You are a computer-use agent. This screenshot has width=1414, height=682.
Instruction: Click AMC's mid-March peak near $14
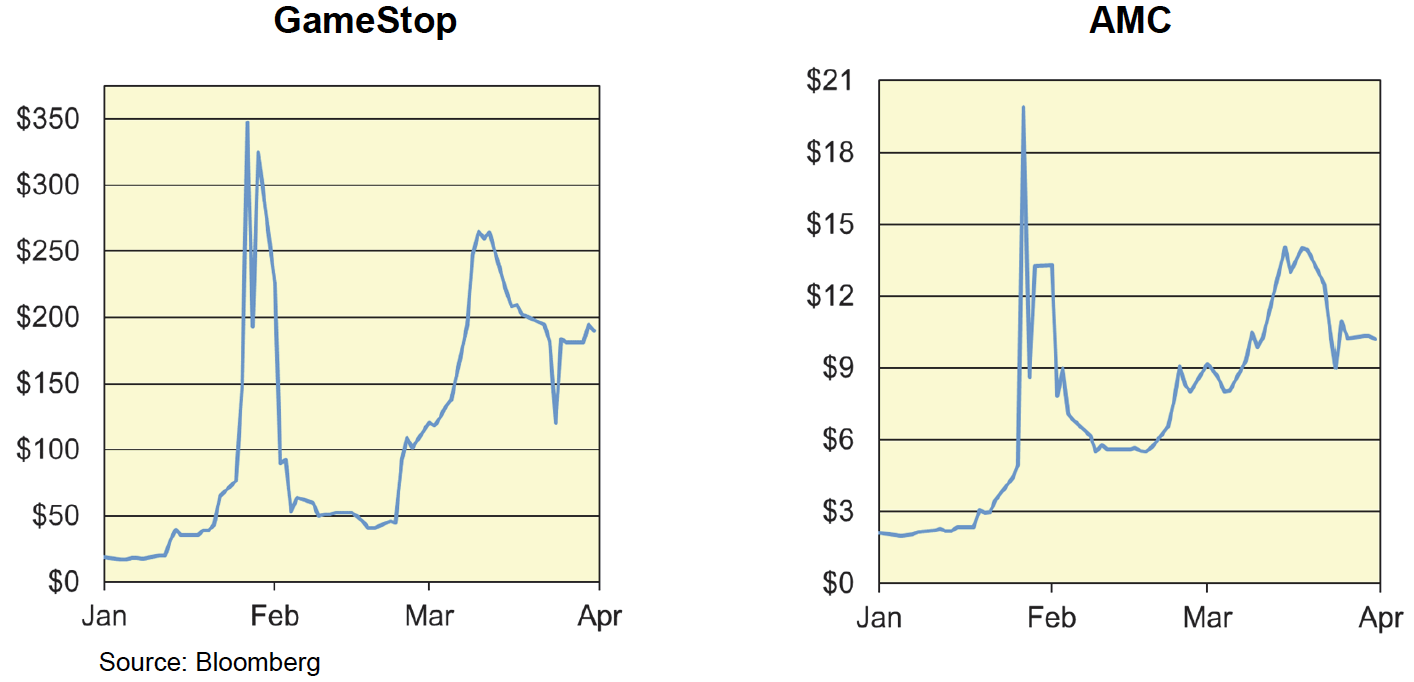click(x=1285, y=247)
